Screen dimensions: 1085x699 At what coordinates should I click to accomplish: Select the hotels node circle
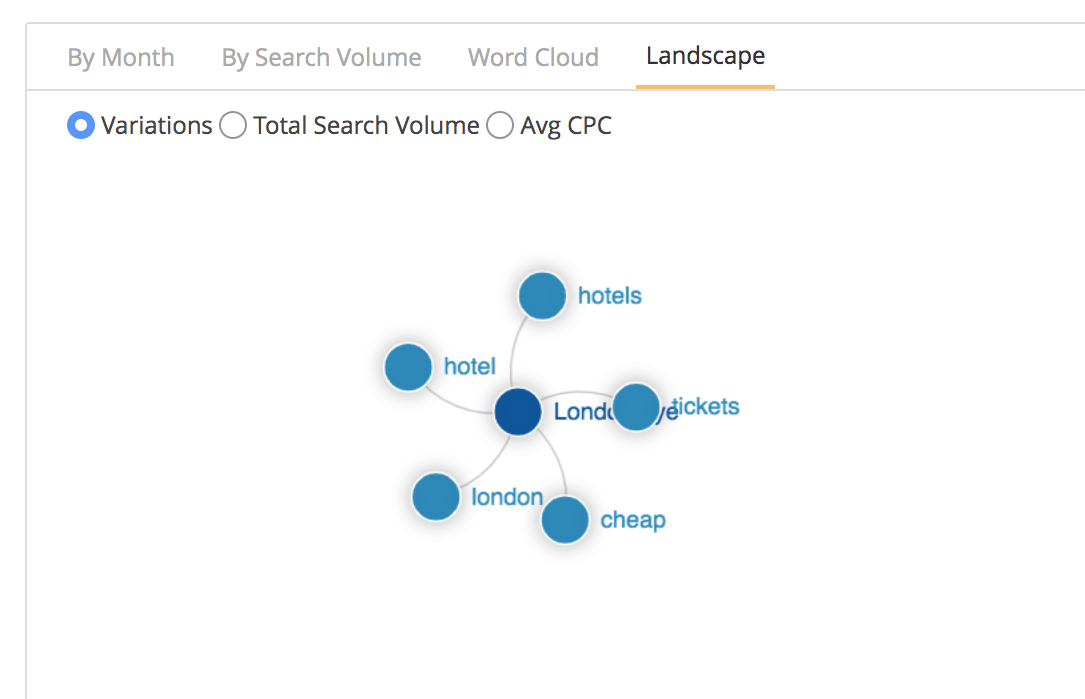pyautogui.click(x=542, y=296)
